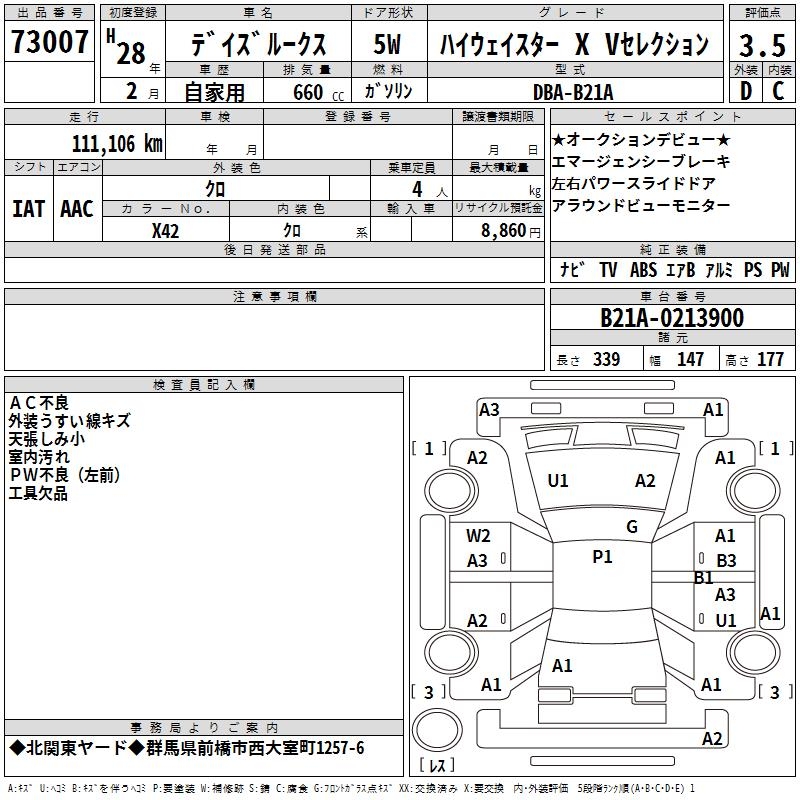Click the W2 marker on the car diagram
Viewport: 800px width, 800px height.
pos(478,536)
